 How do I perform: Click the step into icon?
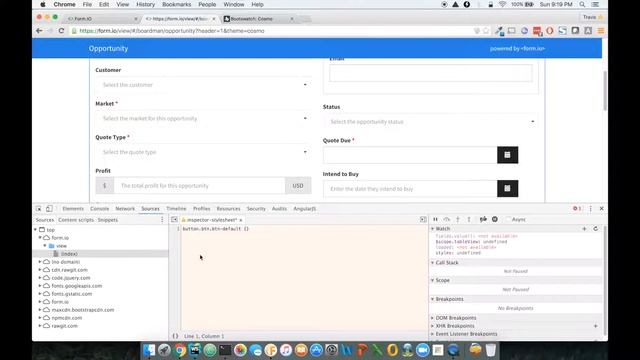point(458,220)
